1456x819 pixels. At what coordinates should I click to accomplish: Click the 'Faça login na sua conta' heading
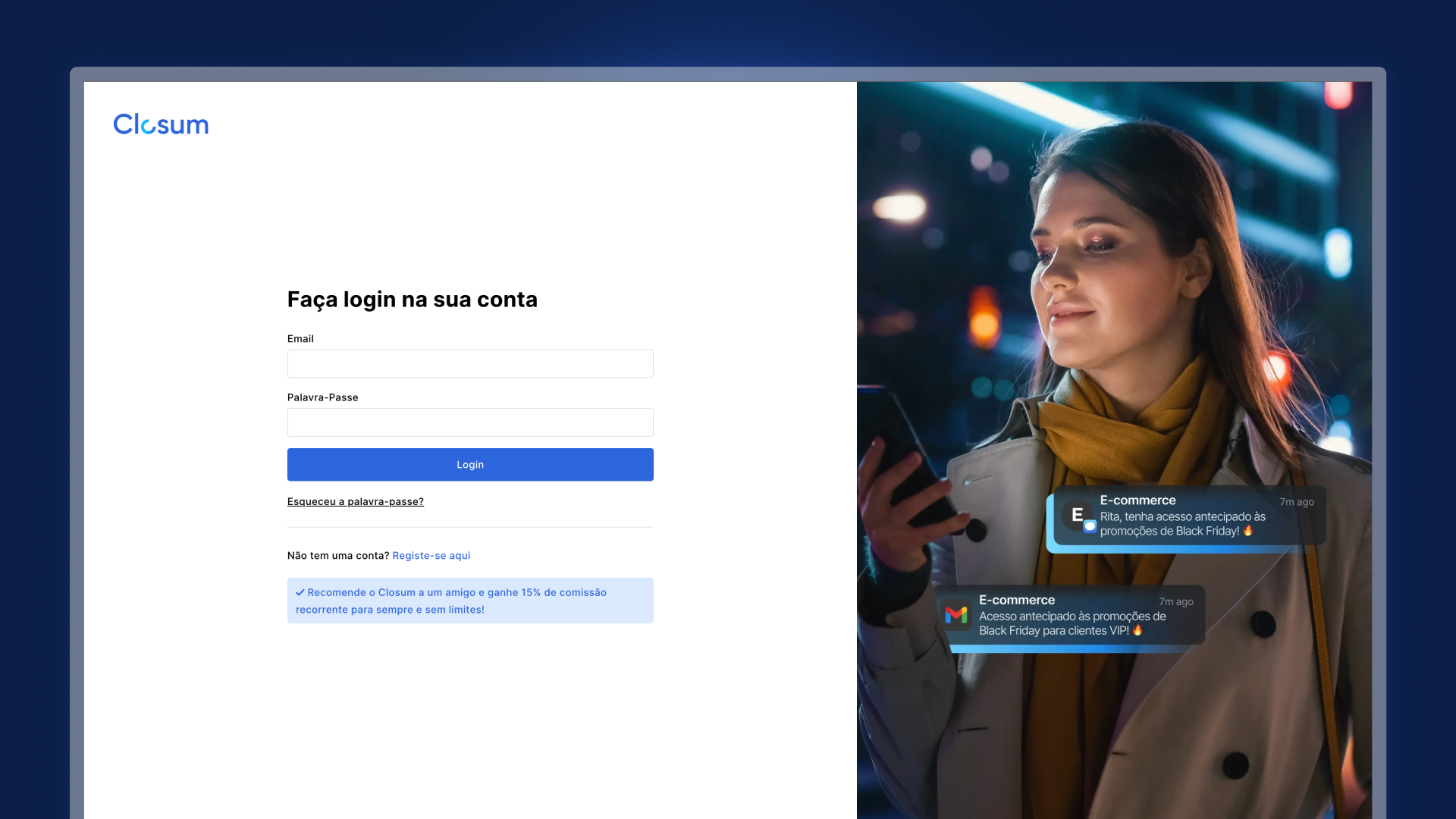coord(413,300)
